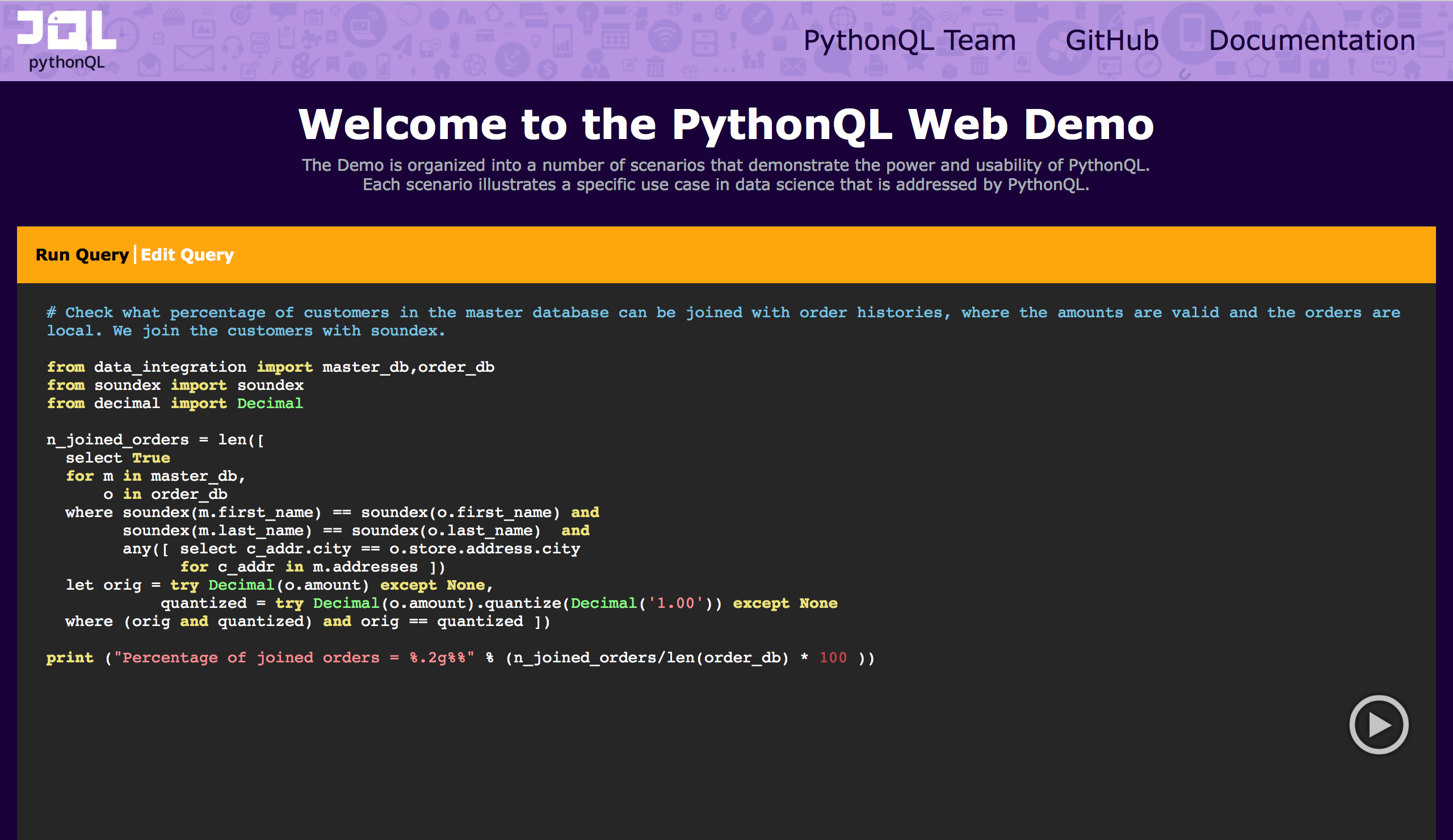Click the 'for m in master_db' line
Viewport: 1453px width, 840px height.
coord(155,476)
